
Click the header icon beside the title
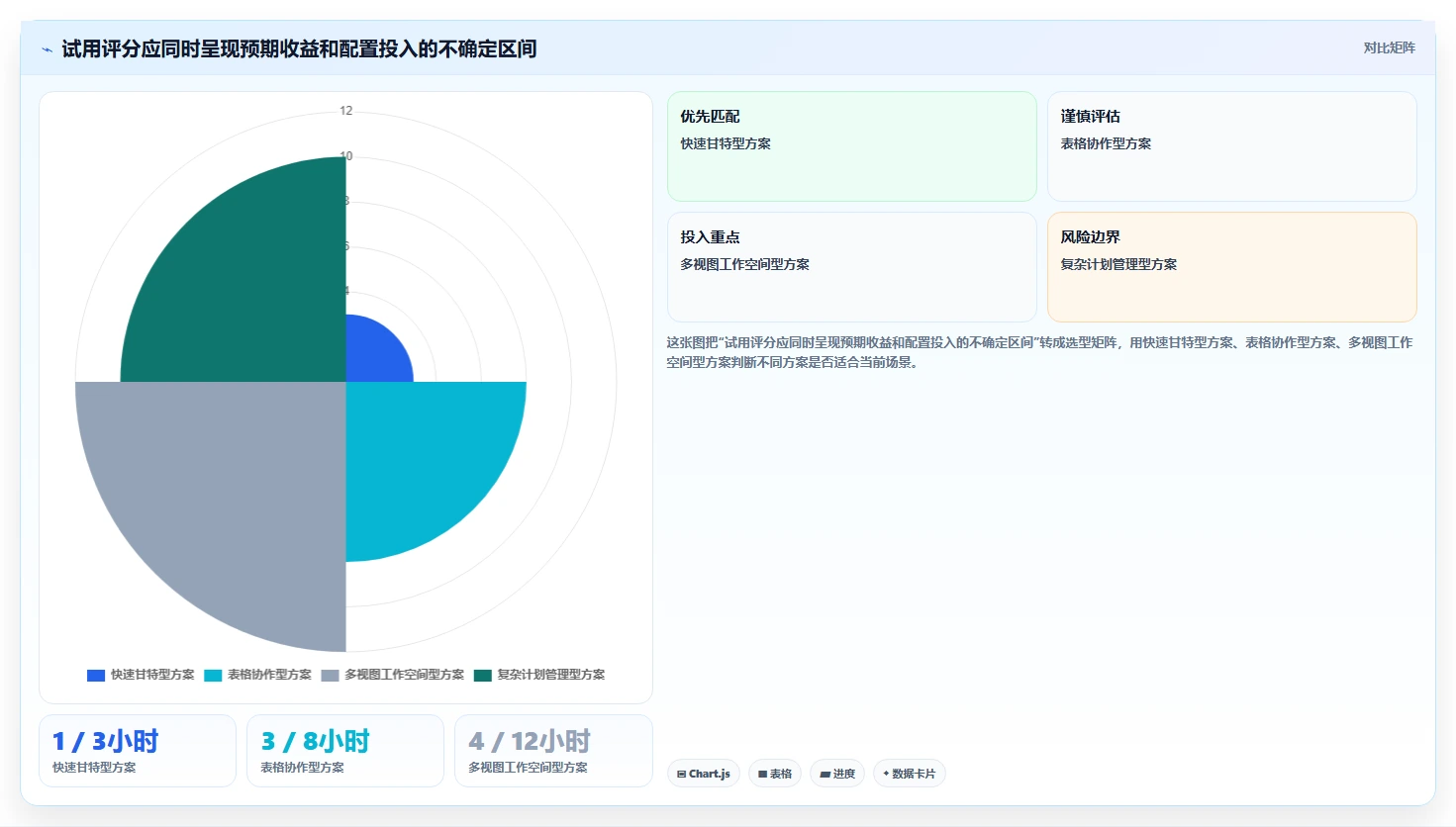(x=47, y=49)
